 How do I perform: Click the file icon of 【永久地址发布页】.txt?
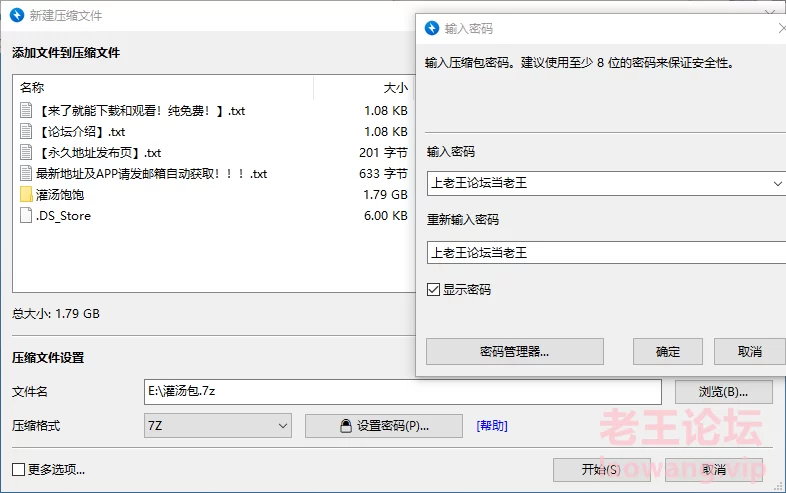point(26,152)
